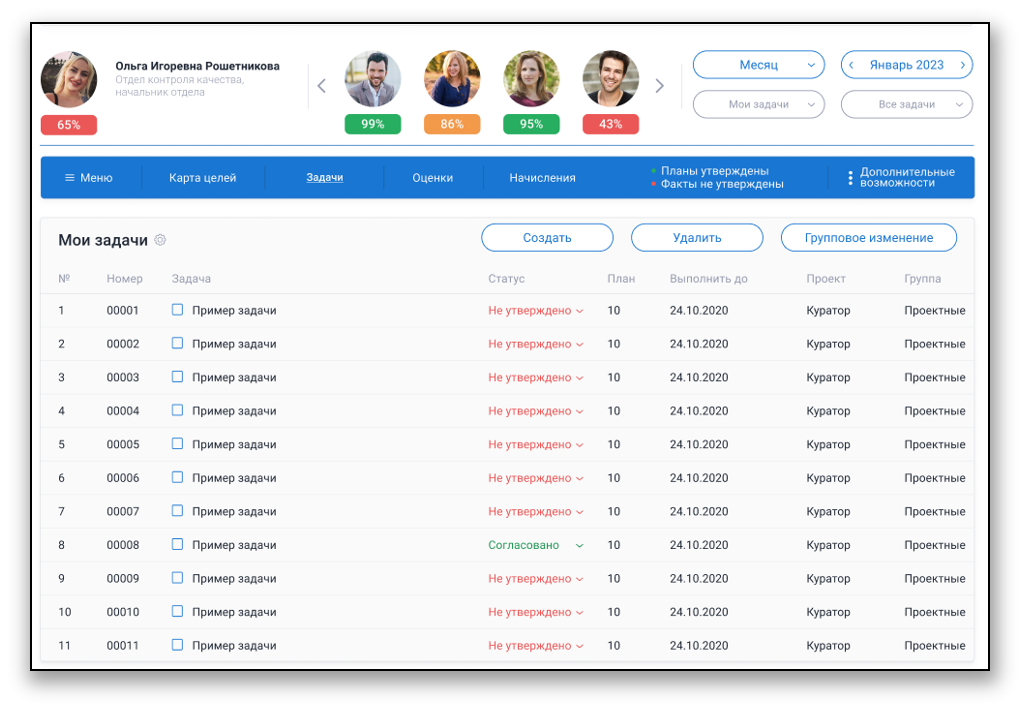Image resolution: width=1025 pixels, height=711 pixels.
Task: Open status dropdown for task 00004
Action: click(x=535, y=411)
